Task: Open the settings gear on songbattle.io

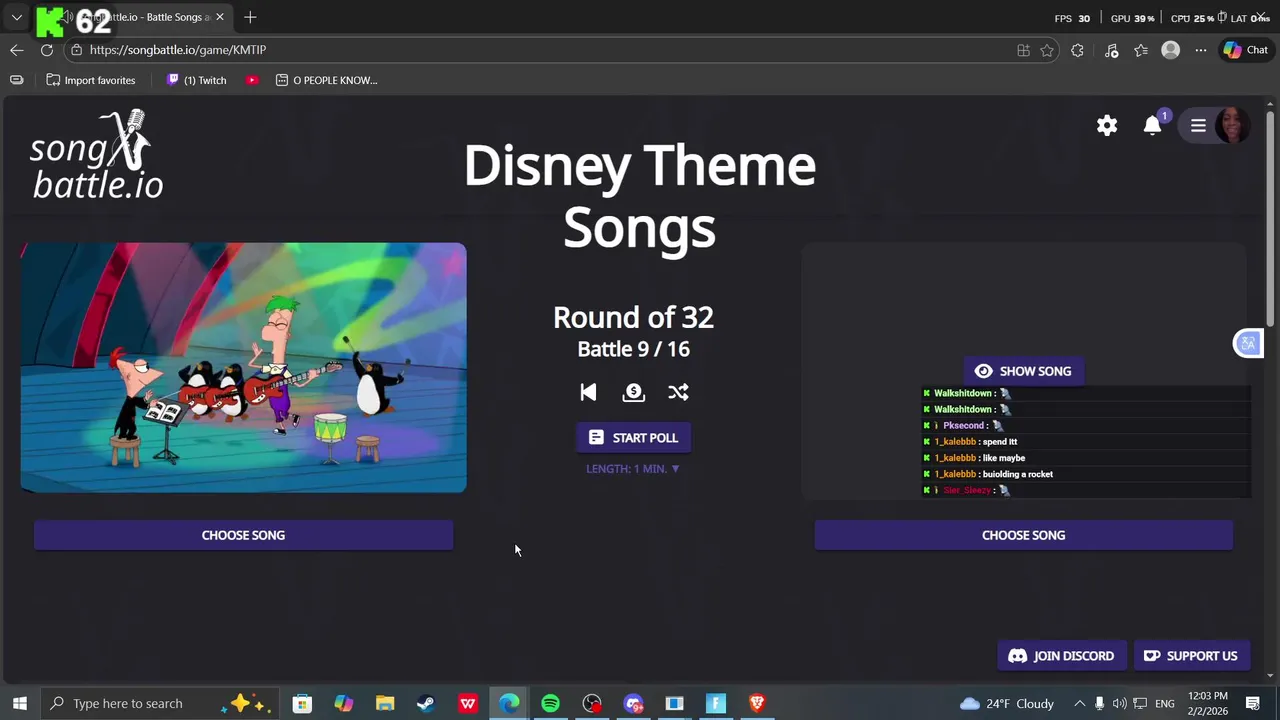Action: pos(1107,125)
